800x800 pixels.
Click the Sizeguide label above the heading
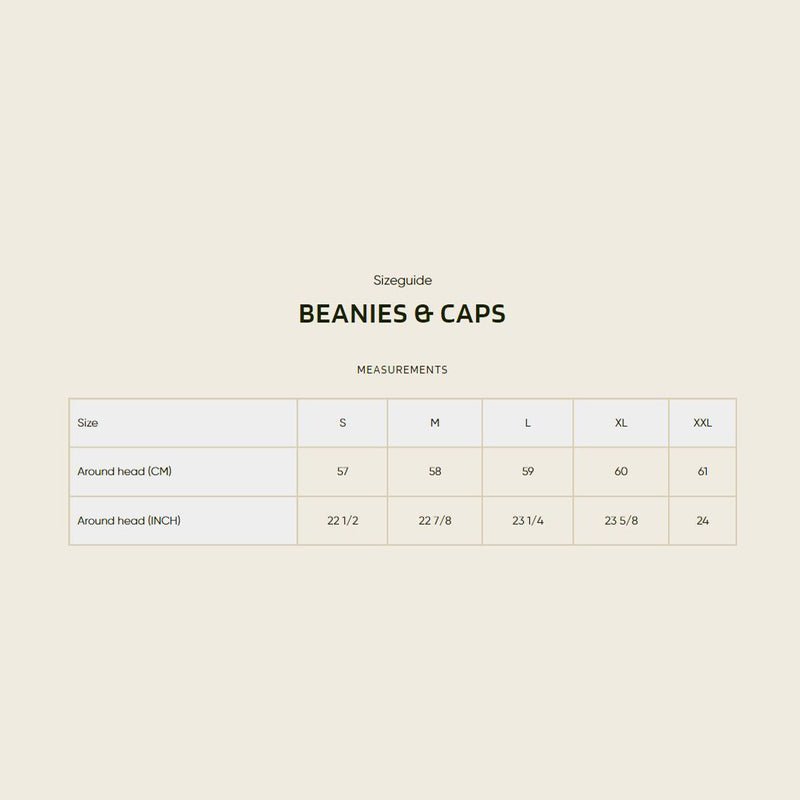click(402, 281)
